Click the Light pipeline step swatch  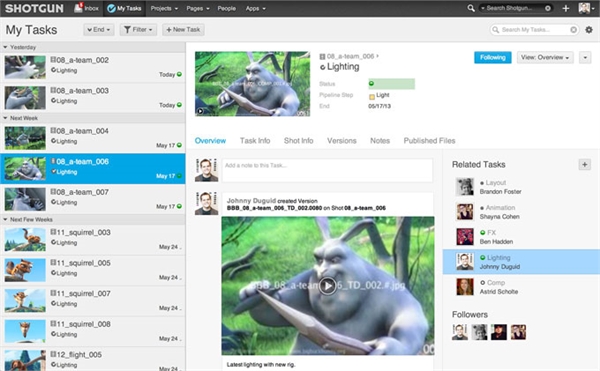point(372,96)
